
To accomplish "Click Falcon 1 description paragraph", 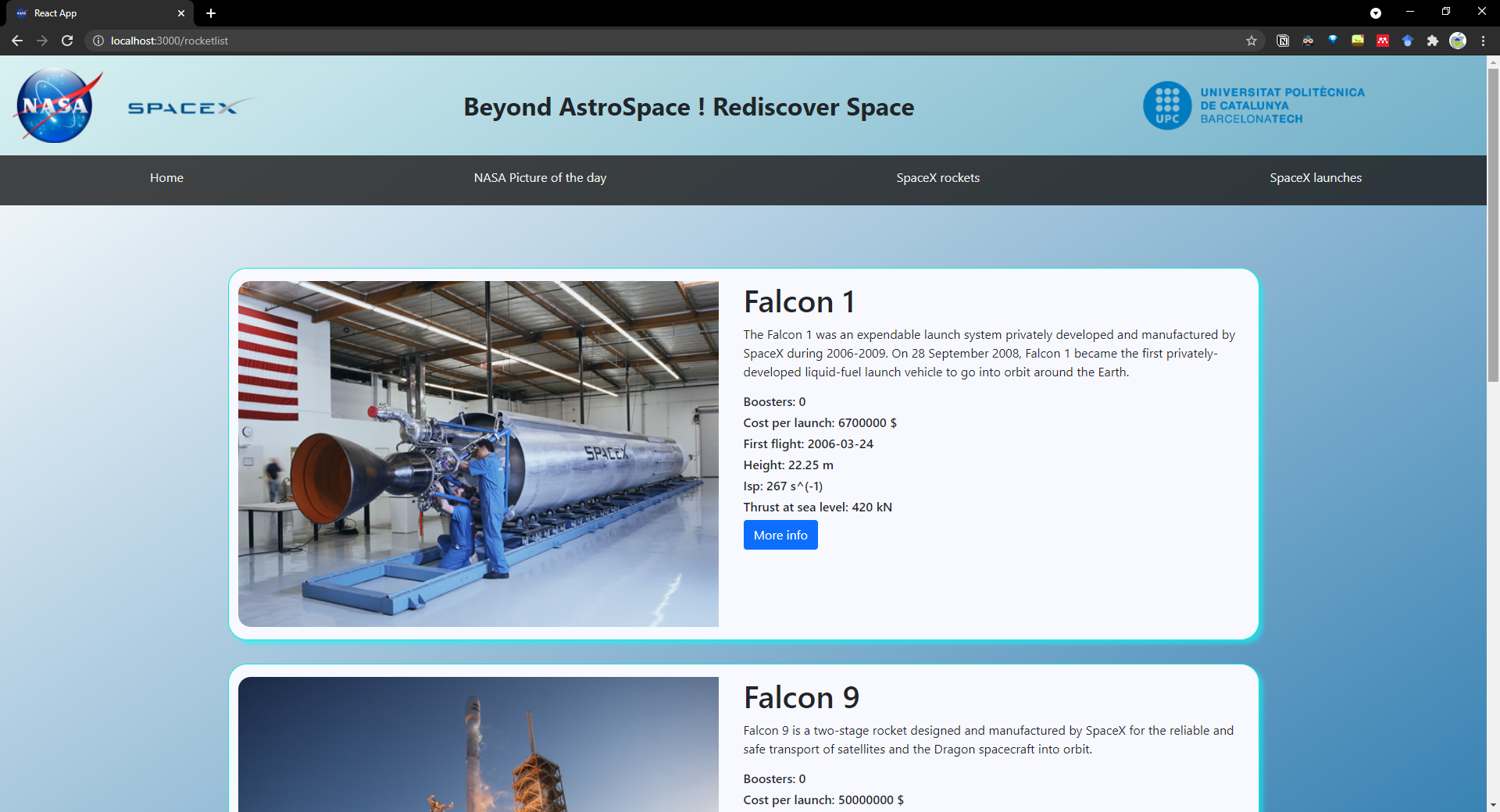I will (x=989, y=354).
